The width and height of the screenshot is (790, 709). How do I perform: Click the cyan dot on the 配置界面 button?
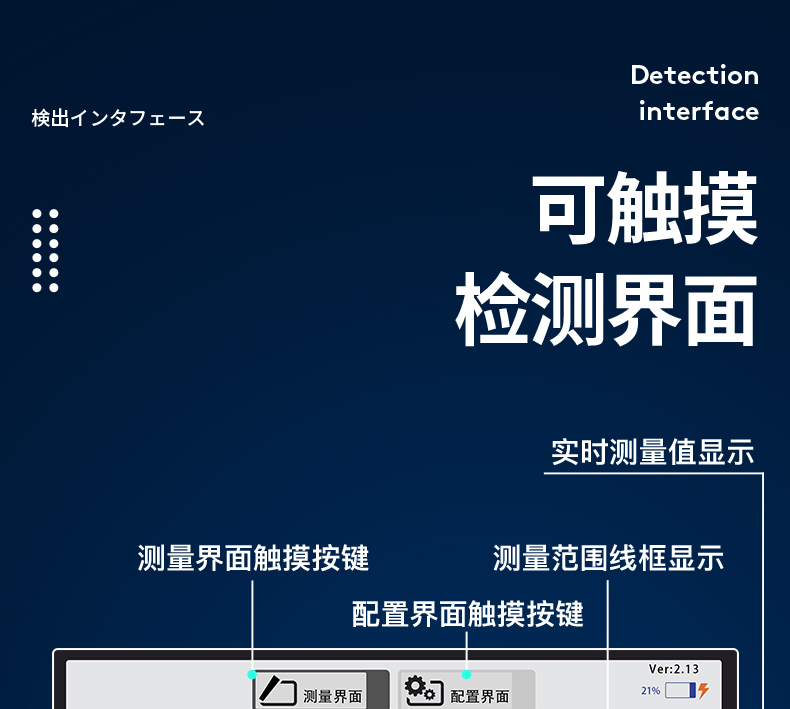coord(466,675)
